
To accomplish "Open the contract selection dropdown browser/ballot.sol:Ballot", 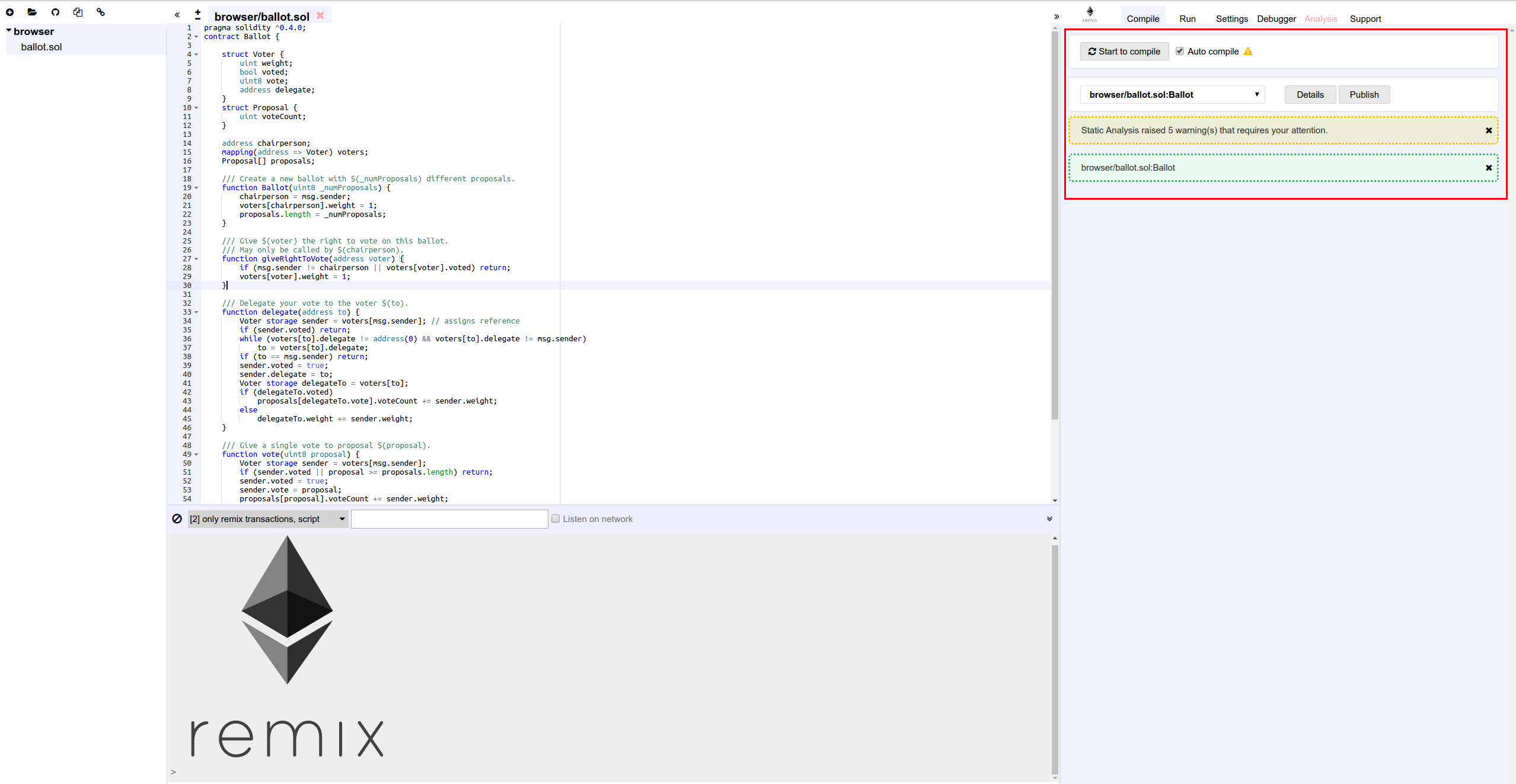I will (1172, 95).
